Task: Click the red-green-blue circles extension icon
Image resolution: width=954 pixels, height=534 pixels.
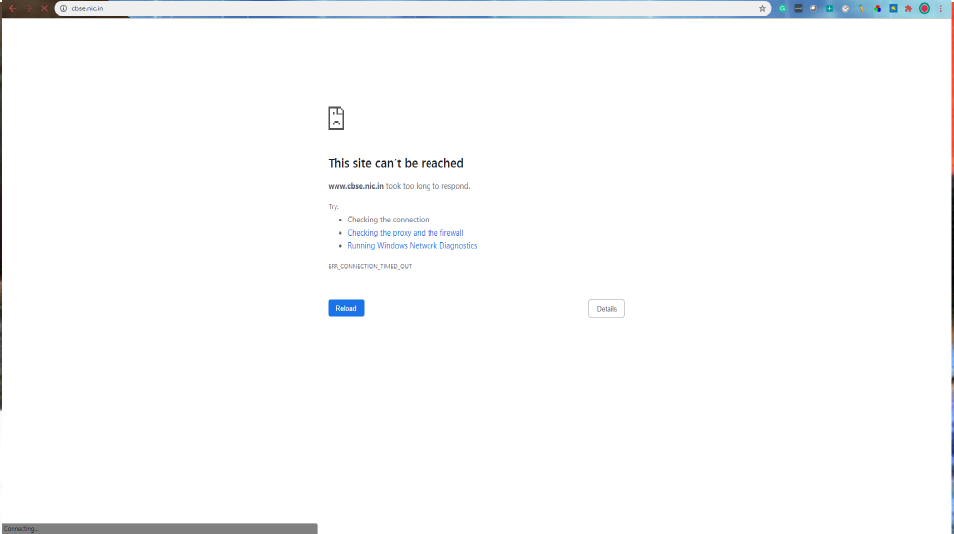Action: (877, 9)
